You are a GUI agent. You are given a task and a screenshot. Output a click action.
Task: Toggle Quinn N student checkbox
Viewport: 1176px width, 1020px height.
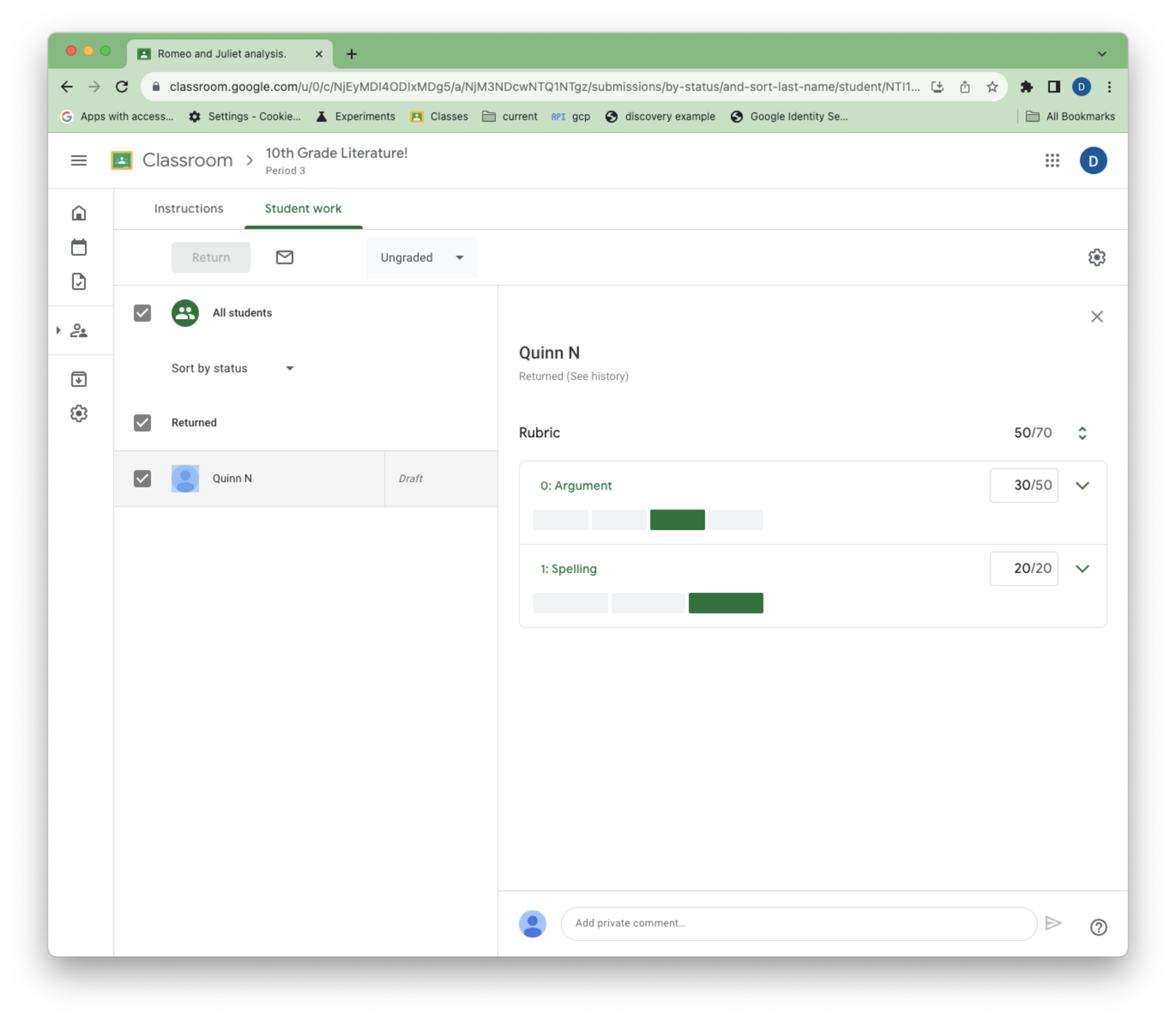142,478
